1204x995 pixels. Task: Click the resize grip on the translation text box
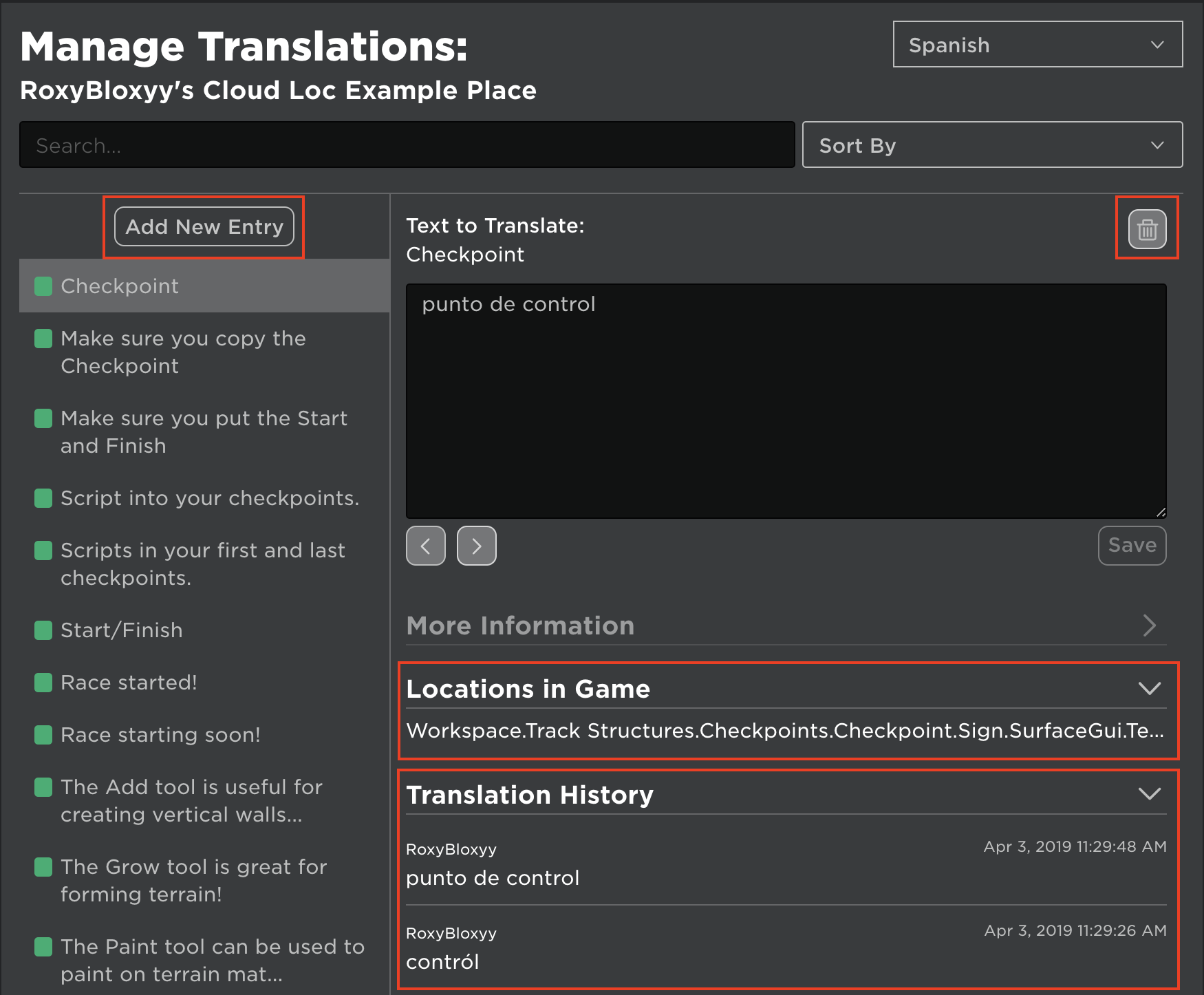click(1161, 513)
